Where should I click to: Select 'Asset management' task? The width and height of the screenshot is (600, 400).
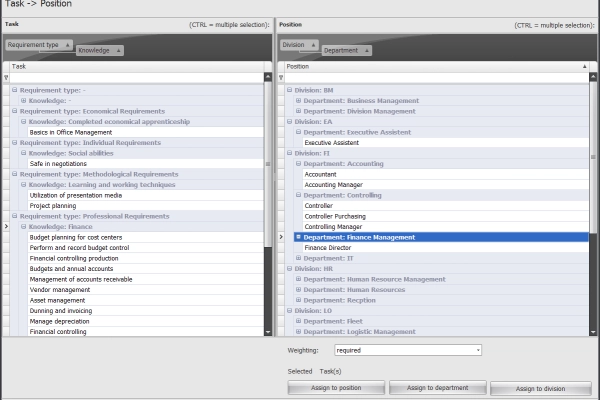[x=145, y=300]
